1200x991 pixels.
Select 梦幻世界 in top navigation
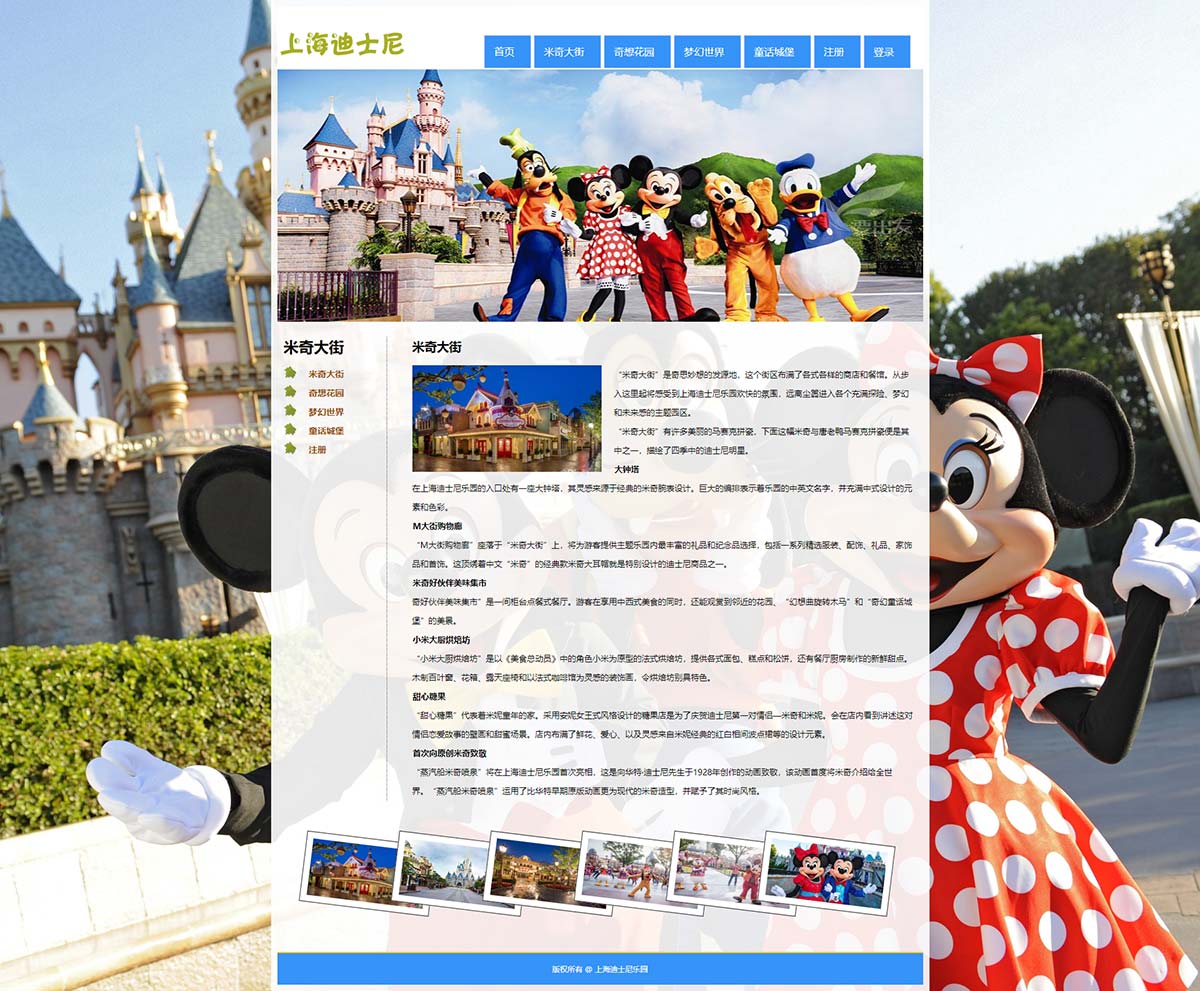707,52
